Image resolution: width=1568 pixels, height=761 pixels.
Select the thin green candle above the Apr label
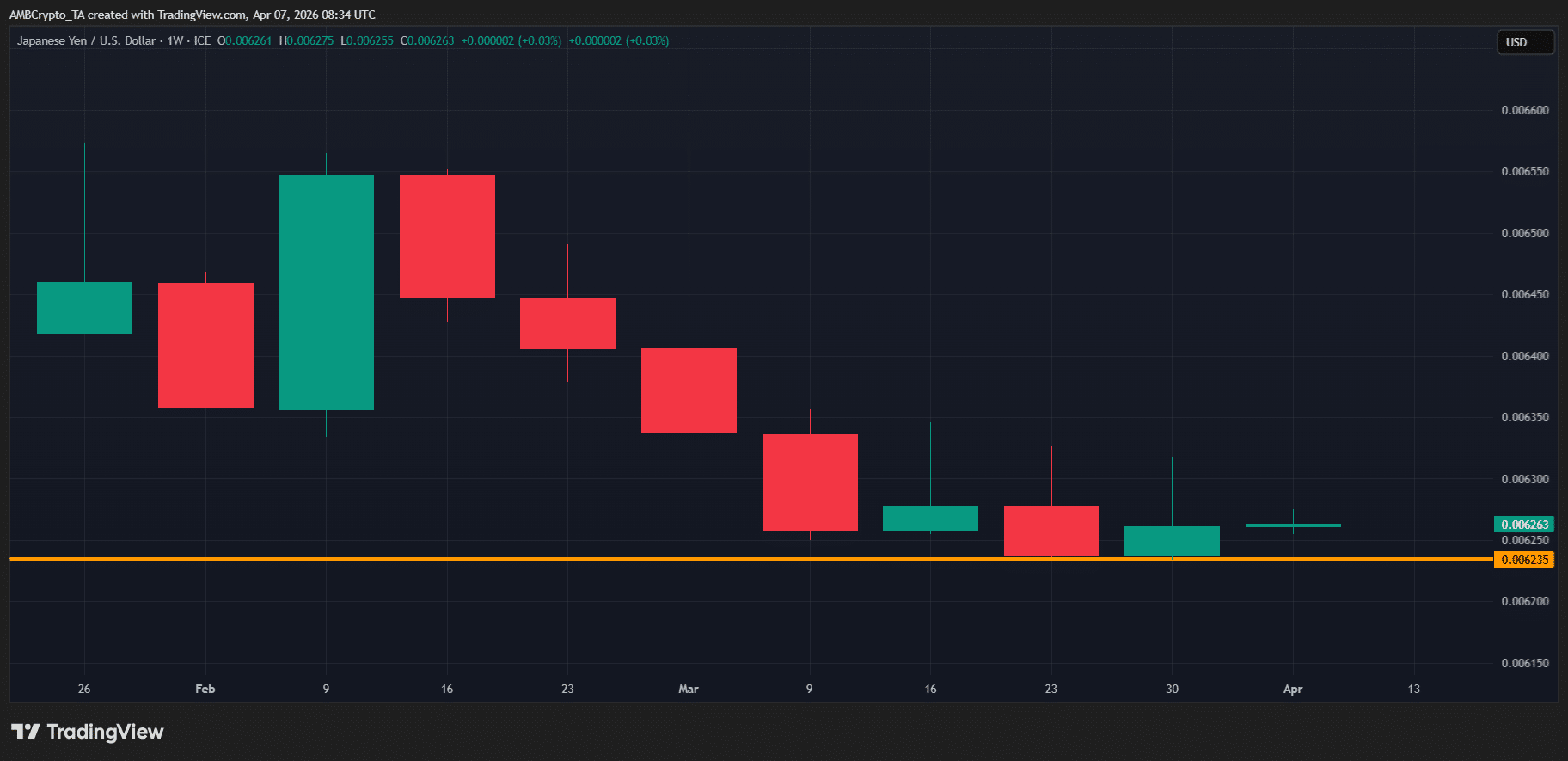point(1293,525)
